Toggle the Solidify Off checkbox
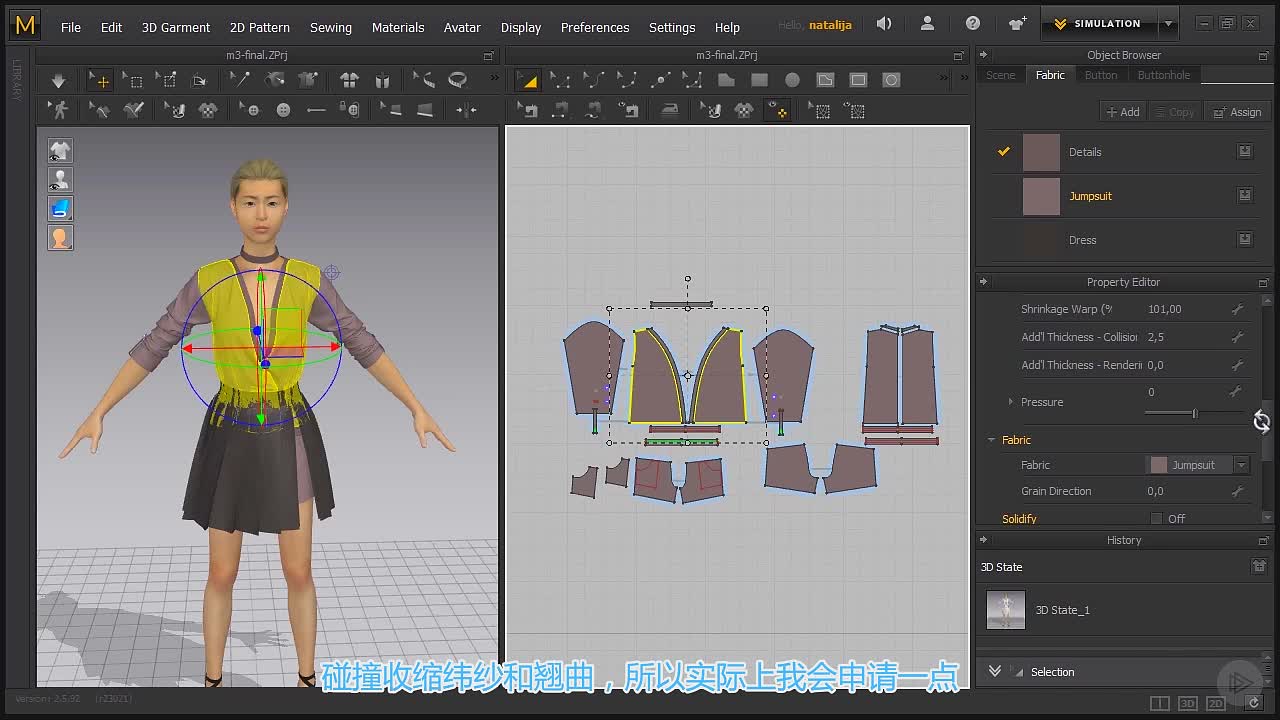Image resolution: width=1280 pixels, height=720 pixels. pos(1156,519)
